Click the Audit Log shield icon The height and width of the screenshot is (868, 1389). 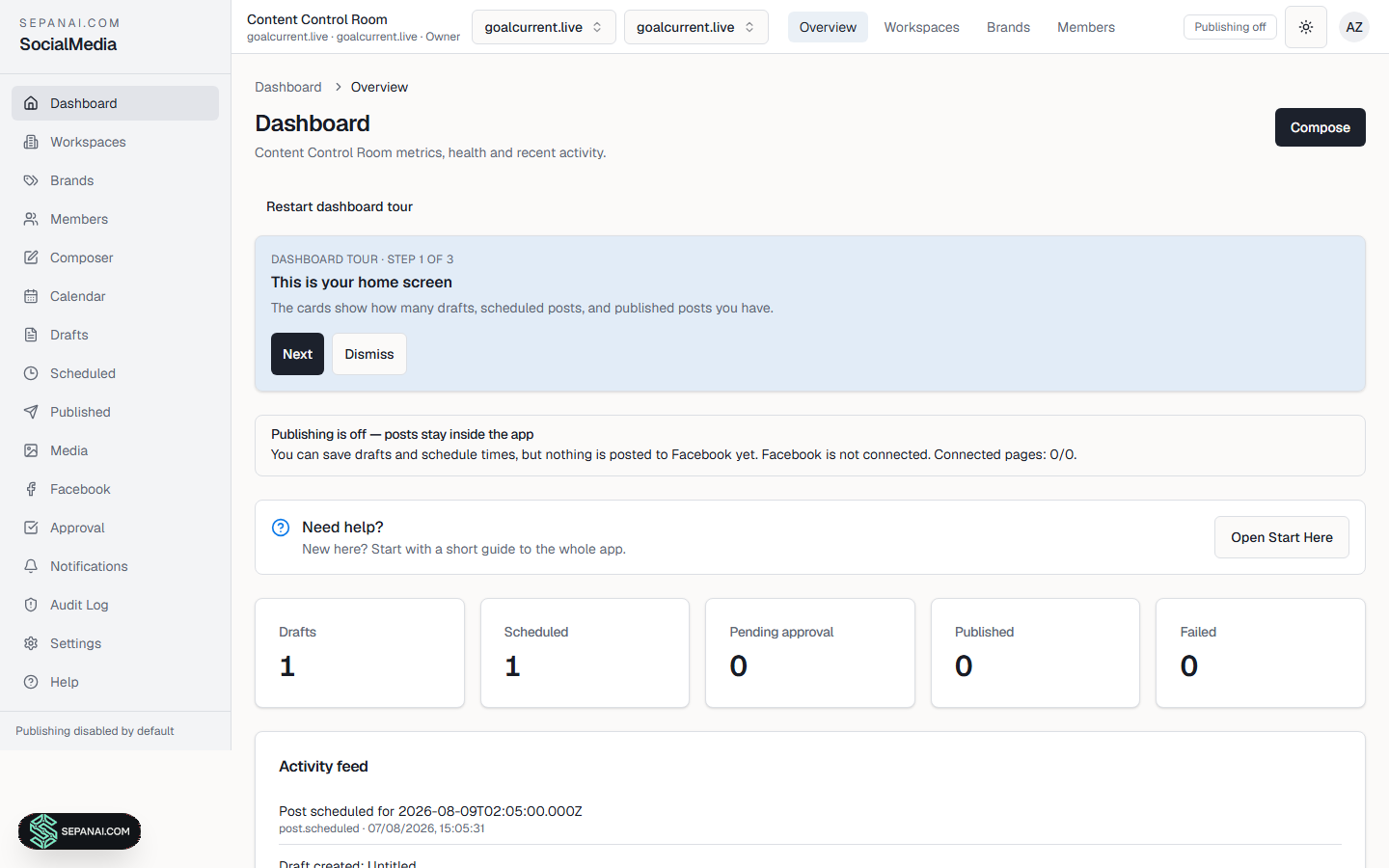31,605
